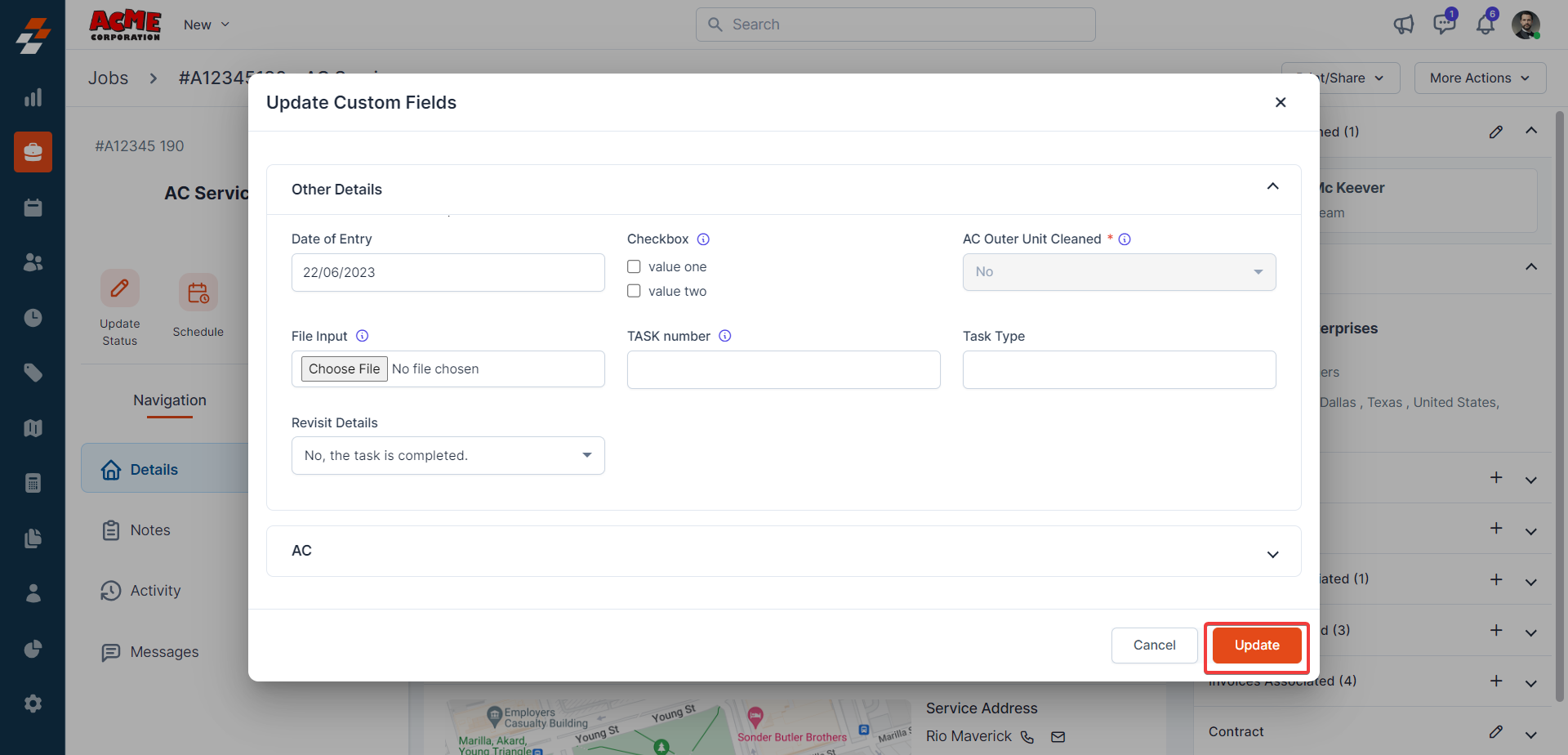Click the Date of Entry field
Image resolution: width=1568 pixels, height=755 pixels.
click(448, 273)
